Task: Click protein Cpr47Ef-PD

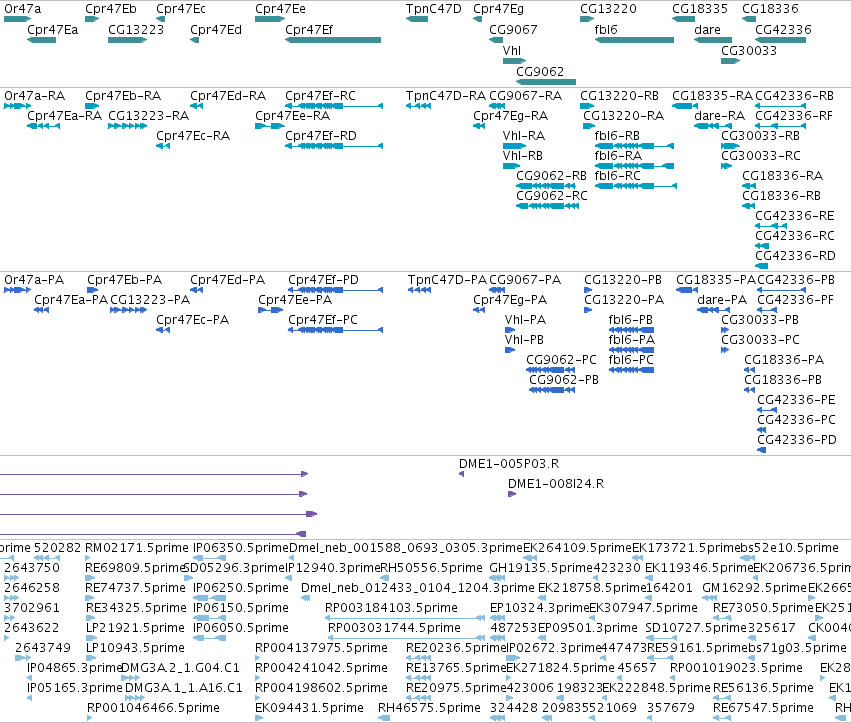Action: click(335, 290)
